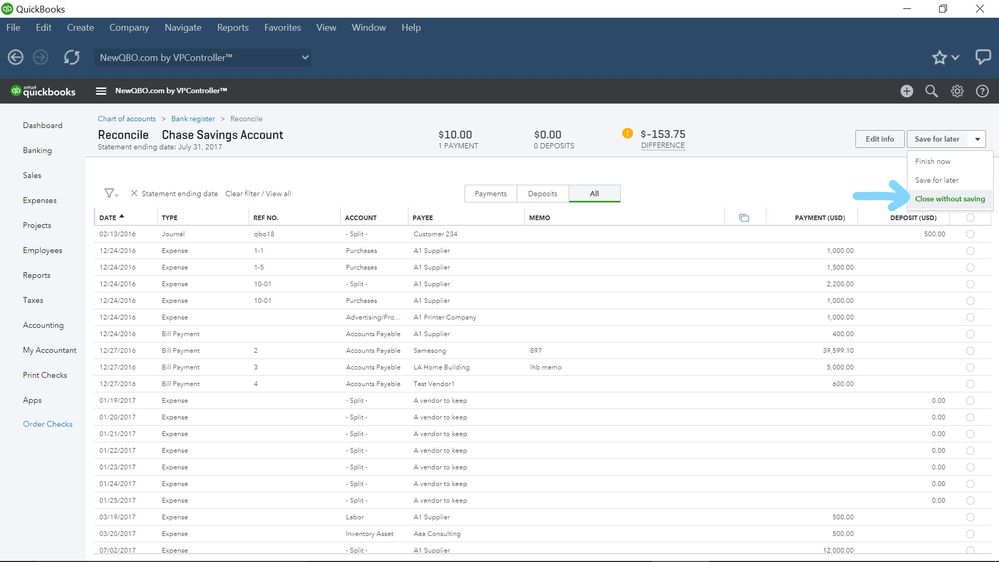Click the forward navigation arrow icon
This screenshot has width=999, height=562.
point(40,57)
